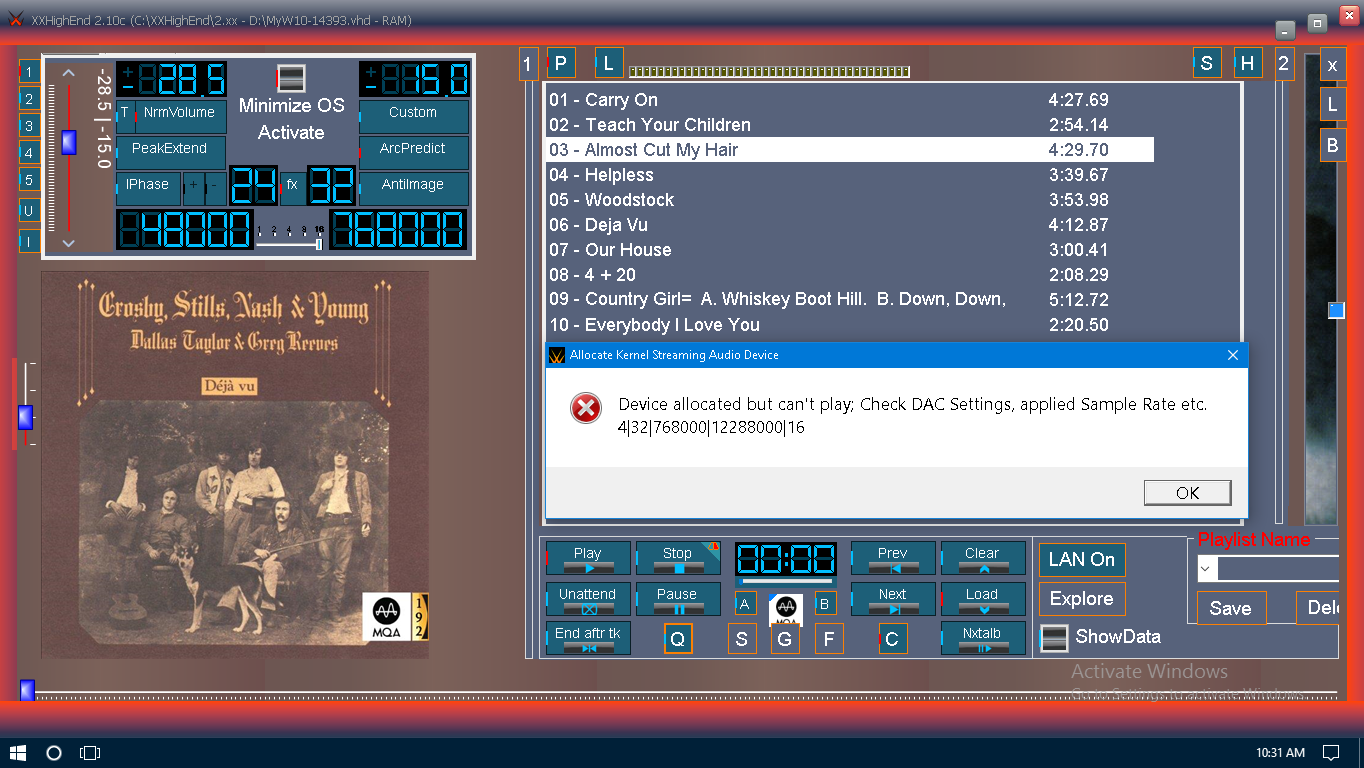This screenshot has height=768, width=1364.
Task: Click the L button beside the P button
Action: pyautogui.click(x=609, y=63)
